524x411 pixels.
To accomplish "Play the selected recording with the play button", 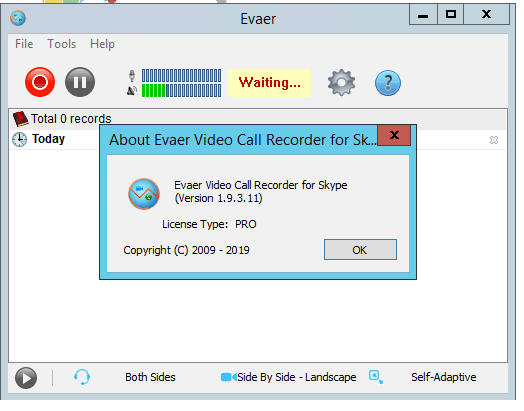I will (x=26, y=378).
